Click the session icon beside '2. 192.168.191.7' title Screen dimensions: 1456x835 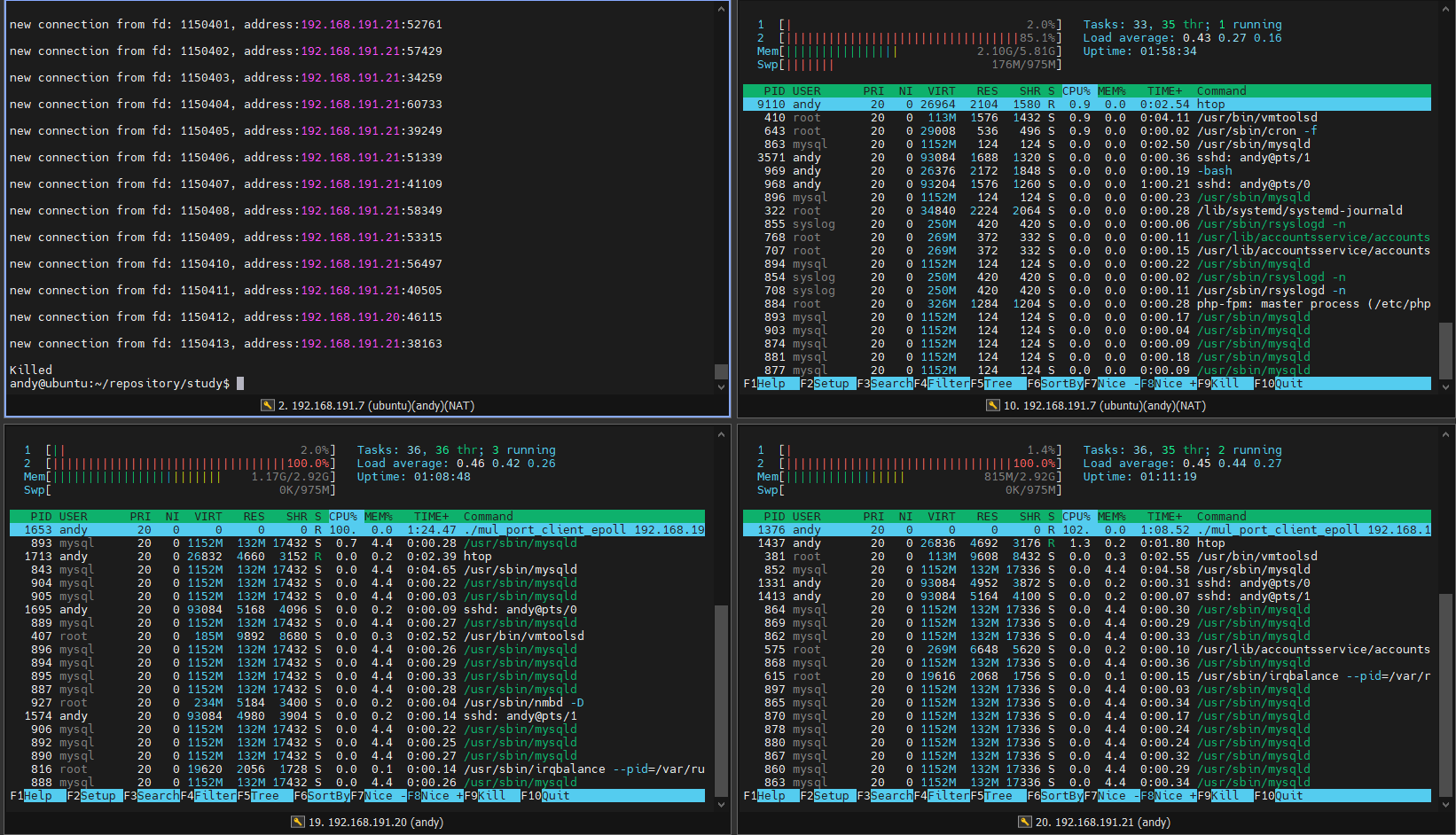tap(267, 405)
